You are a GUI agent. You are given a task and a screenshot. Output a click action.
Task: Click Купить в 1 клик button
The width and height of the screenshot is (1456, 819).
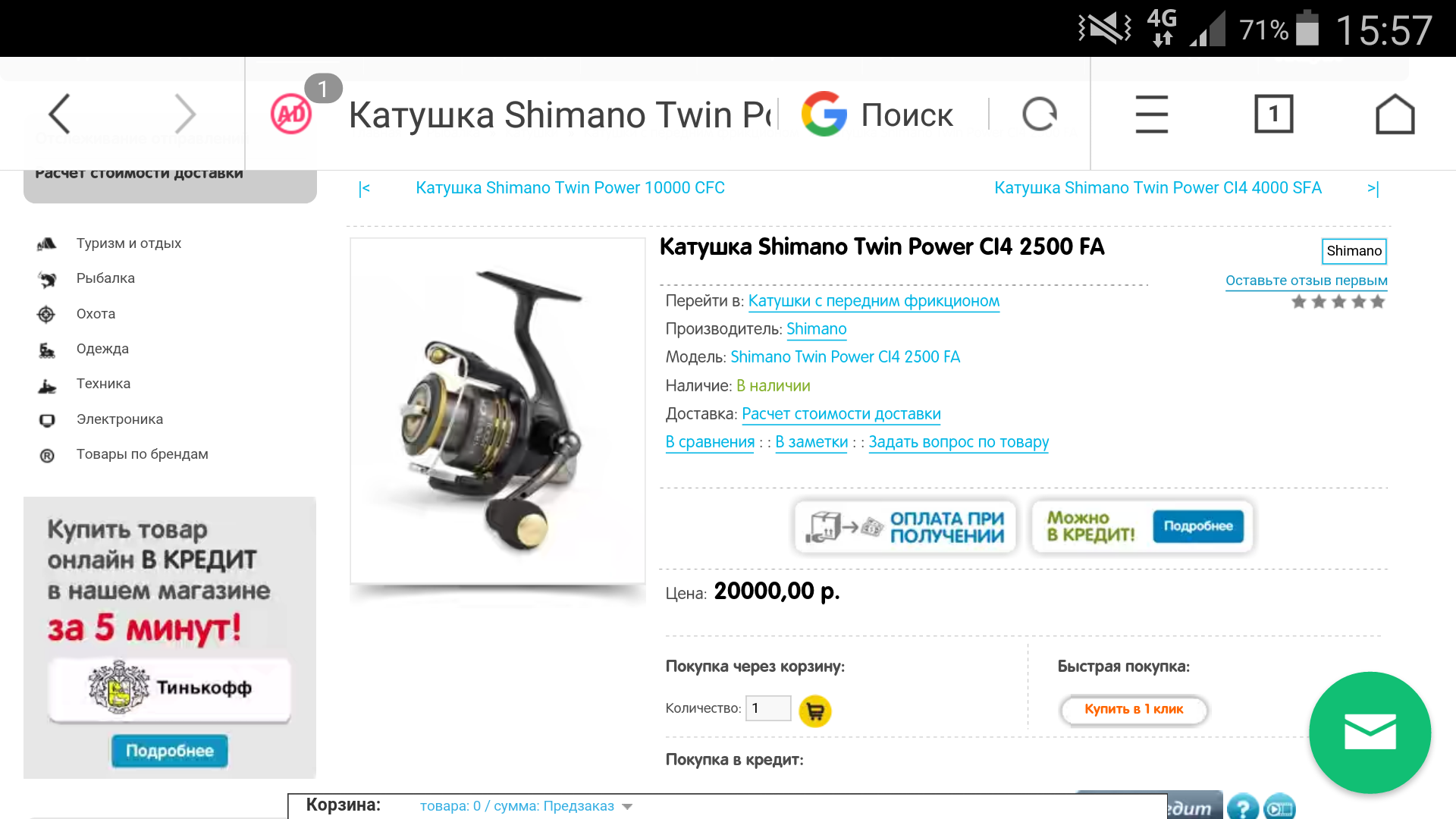pyautogui.click(x=1133, y=710)
